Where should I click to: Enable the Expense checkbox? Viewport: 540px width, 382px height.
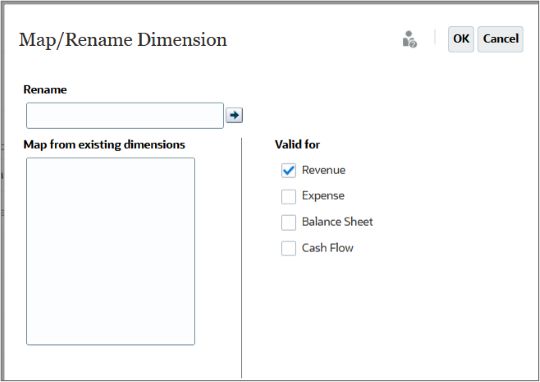(x=288, y=196)
